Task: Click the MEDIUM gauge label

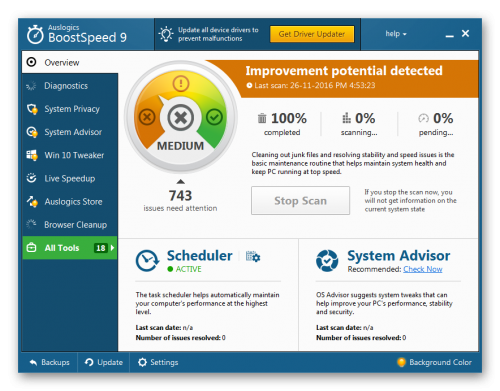Action: pyautogui.click(x=180, y=146)
